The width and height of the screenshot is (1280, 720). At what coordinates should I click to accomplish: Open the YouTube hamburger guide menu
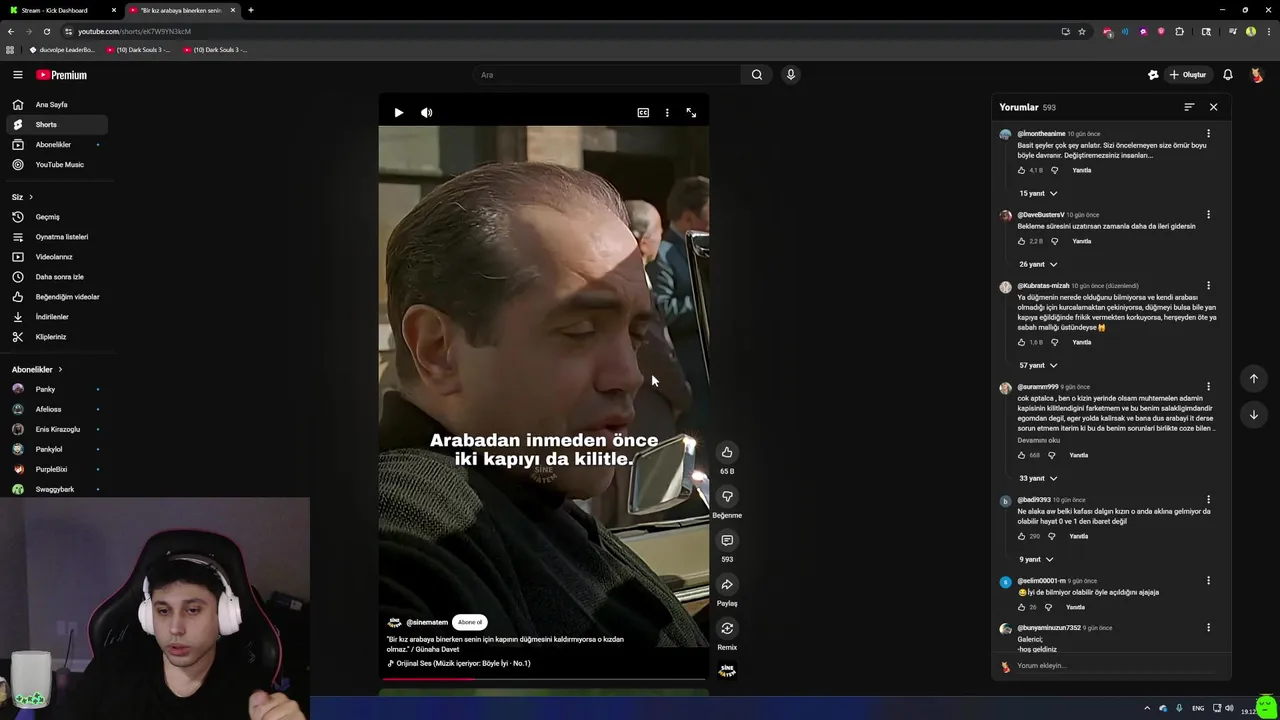17,75
